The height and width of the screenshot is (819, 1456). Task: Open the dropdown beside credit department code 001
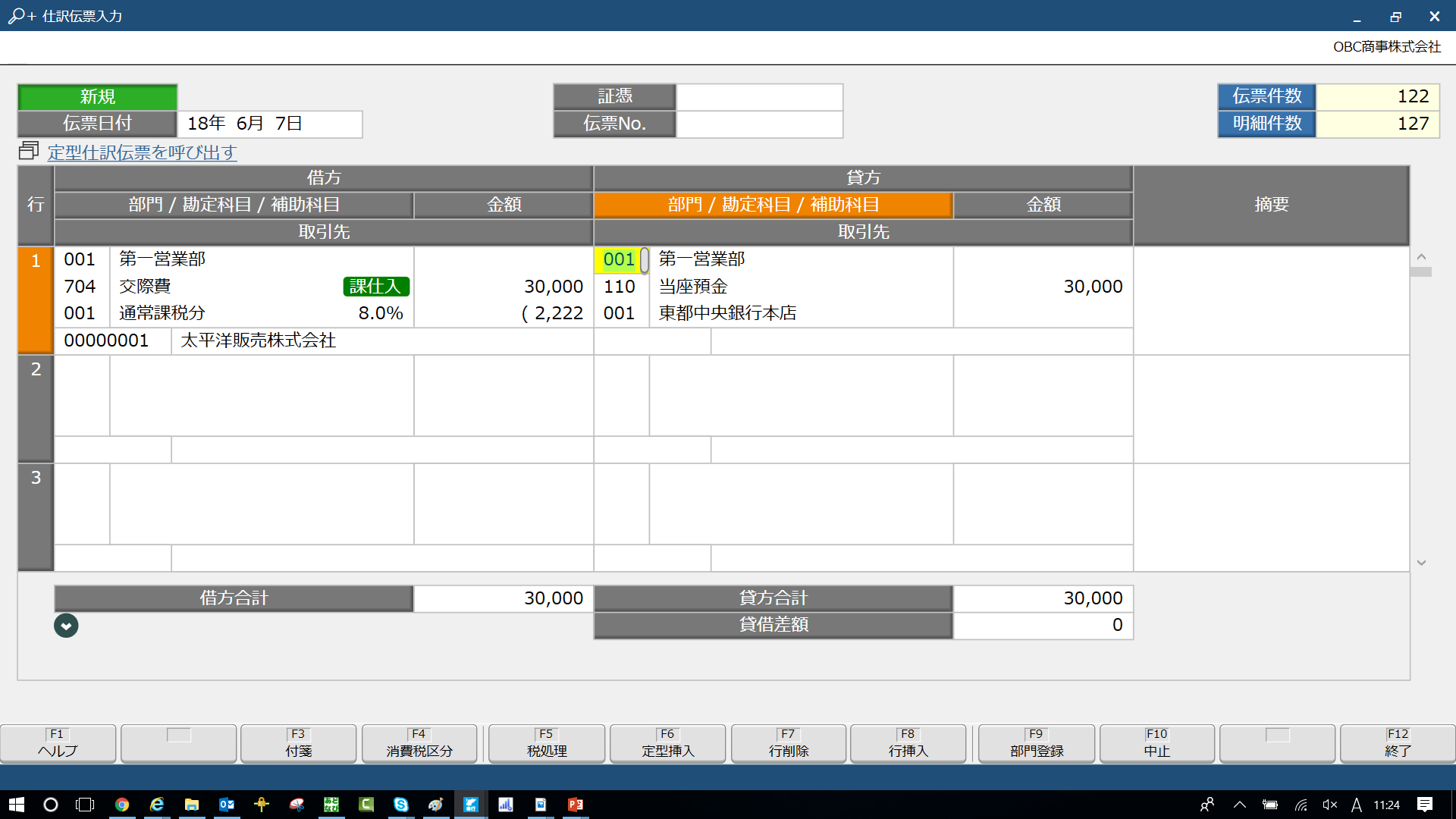[644, 259]
